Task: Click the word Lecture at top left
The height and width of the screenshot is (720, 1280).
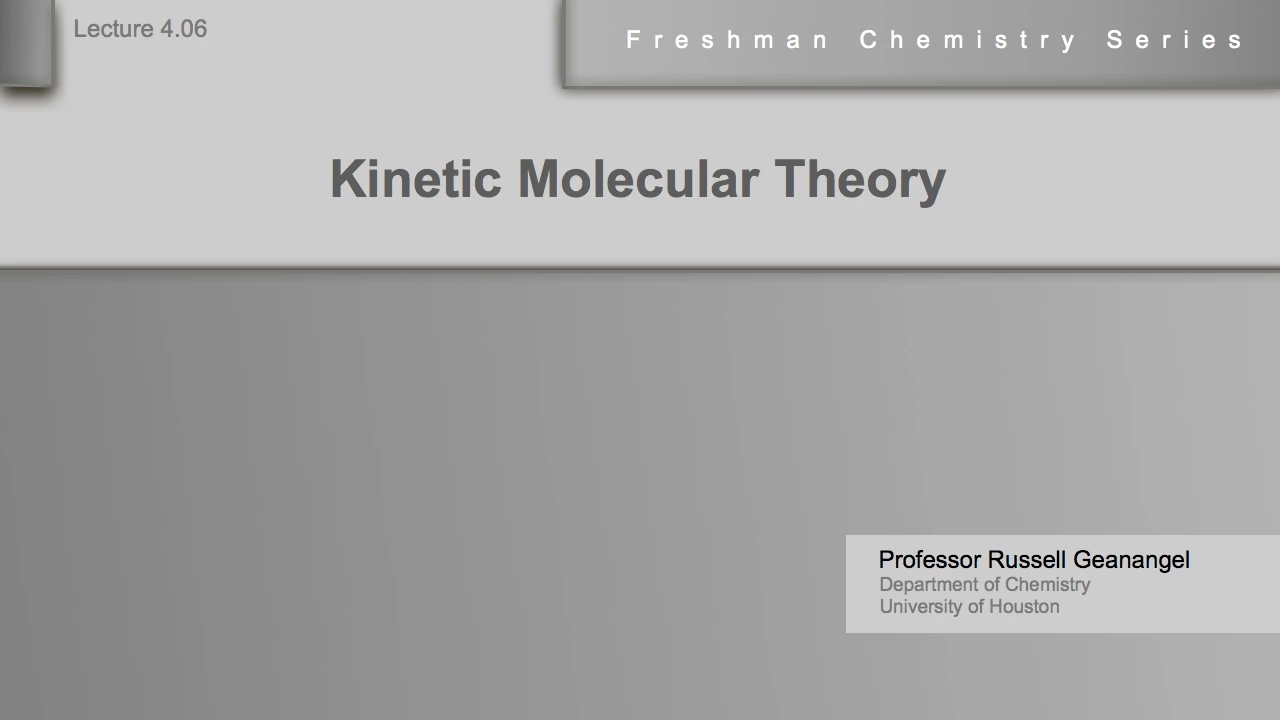Action: (x=113, y=29)
